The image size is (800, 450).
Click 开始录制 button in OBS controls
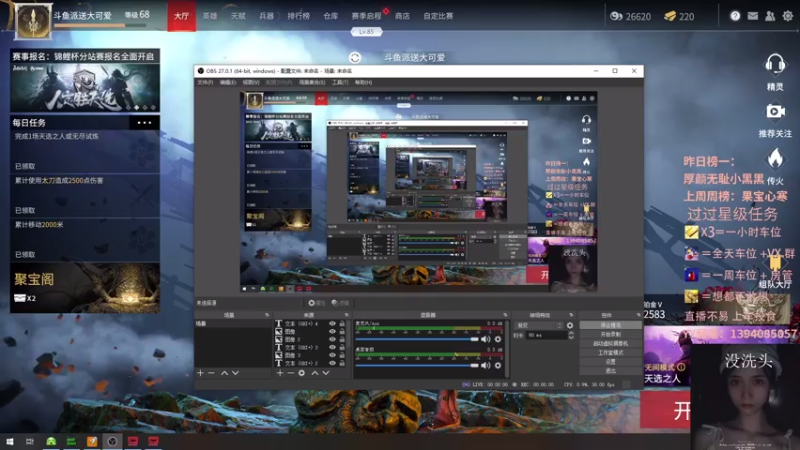pyautogui.click(x=610, y=334)
